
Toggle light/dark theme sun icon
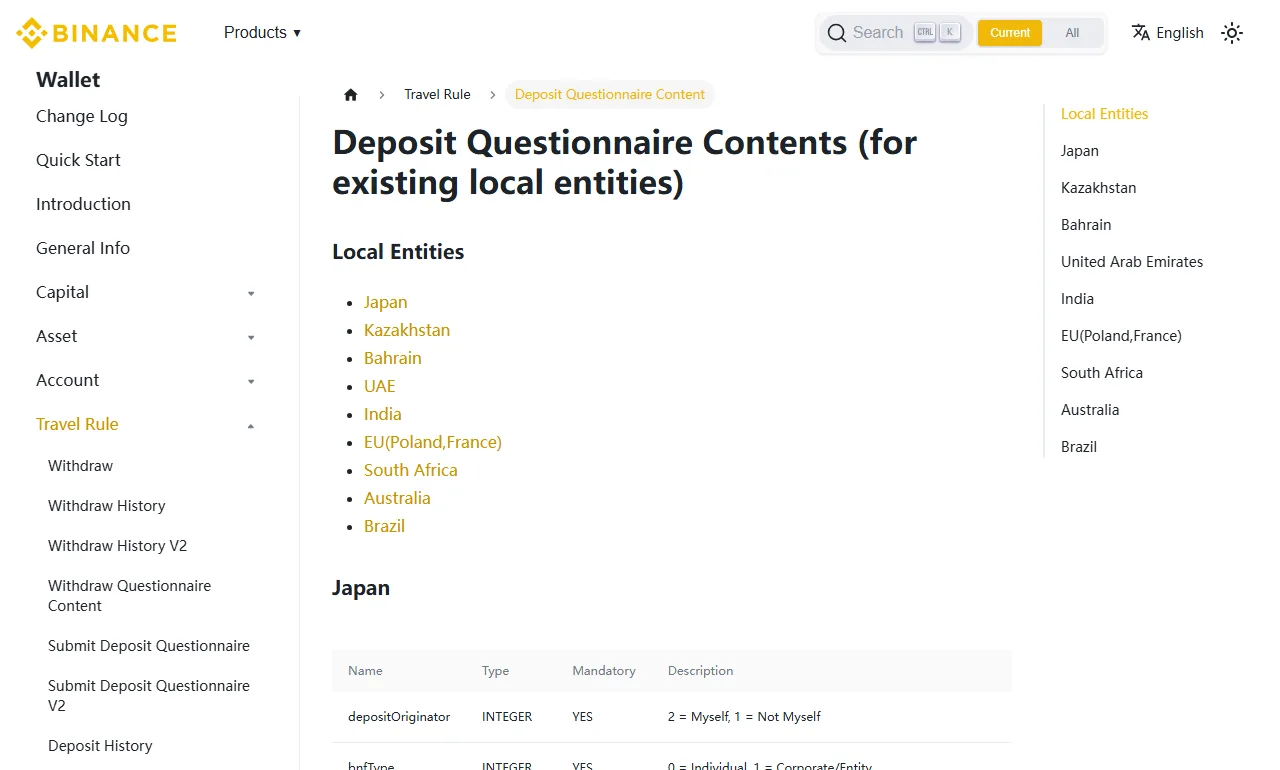pos(1232,33)
